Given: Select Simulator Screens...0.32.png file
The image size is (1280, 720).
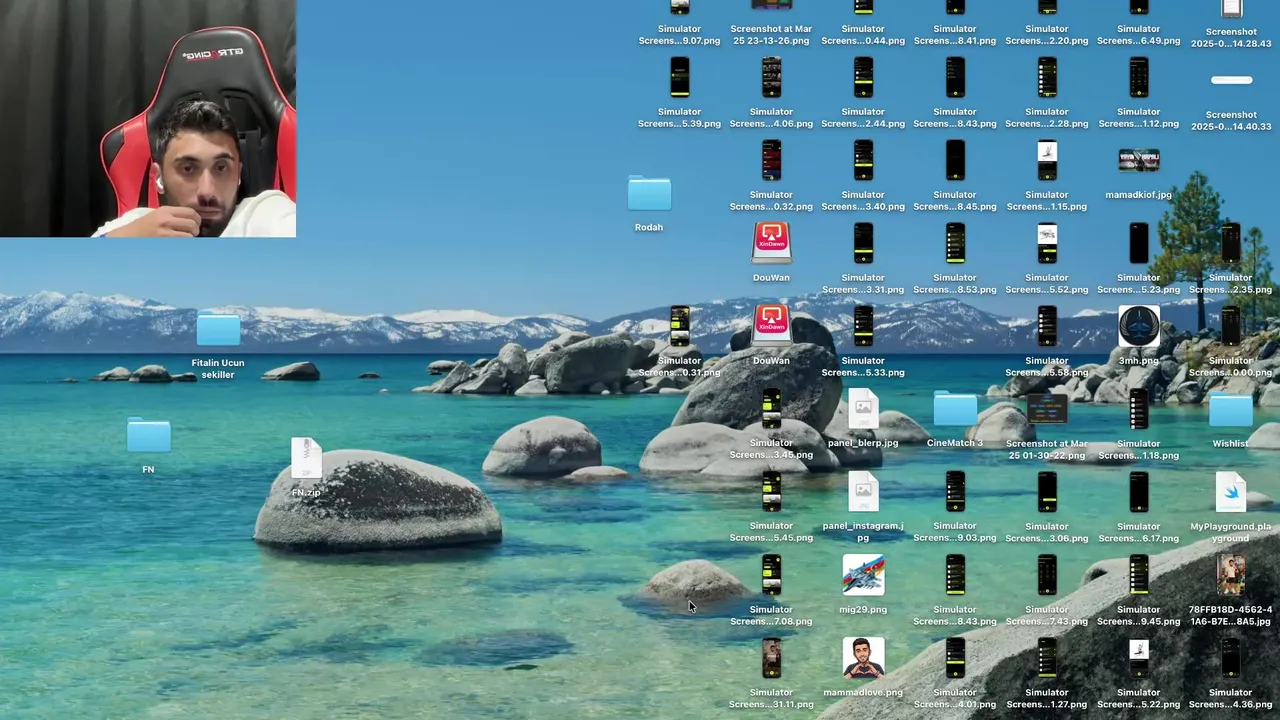Looking at the screenshot, I should [771, 160].
